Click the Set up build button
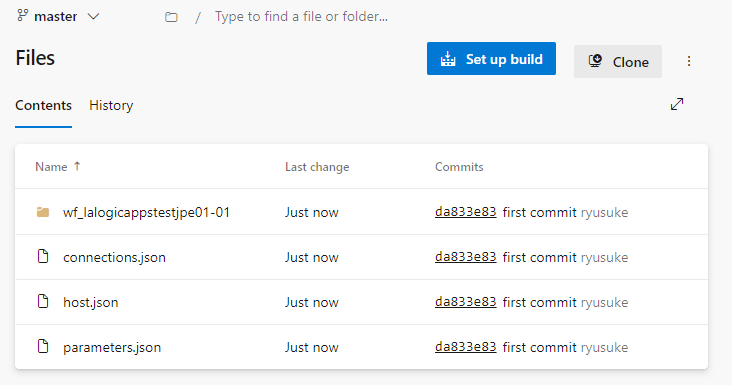The image size is (732, 385). [491, 59]
